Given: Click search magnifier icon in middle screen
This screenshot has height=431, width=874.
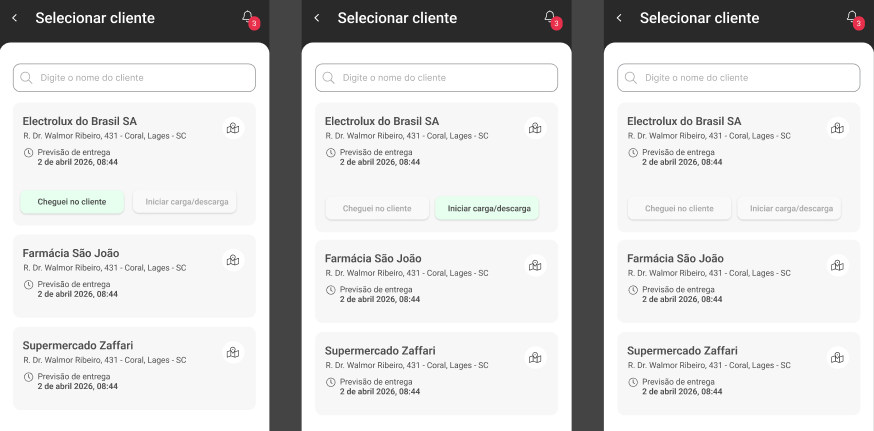Looking at the screenshot, I should tap(329, 78).
